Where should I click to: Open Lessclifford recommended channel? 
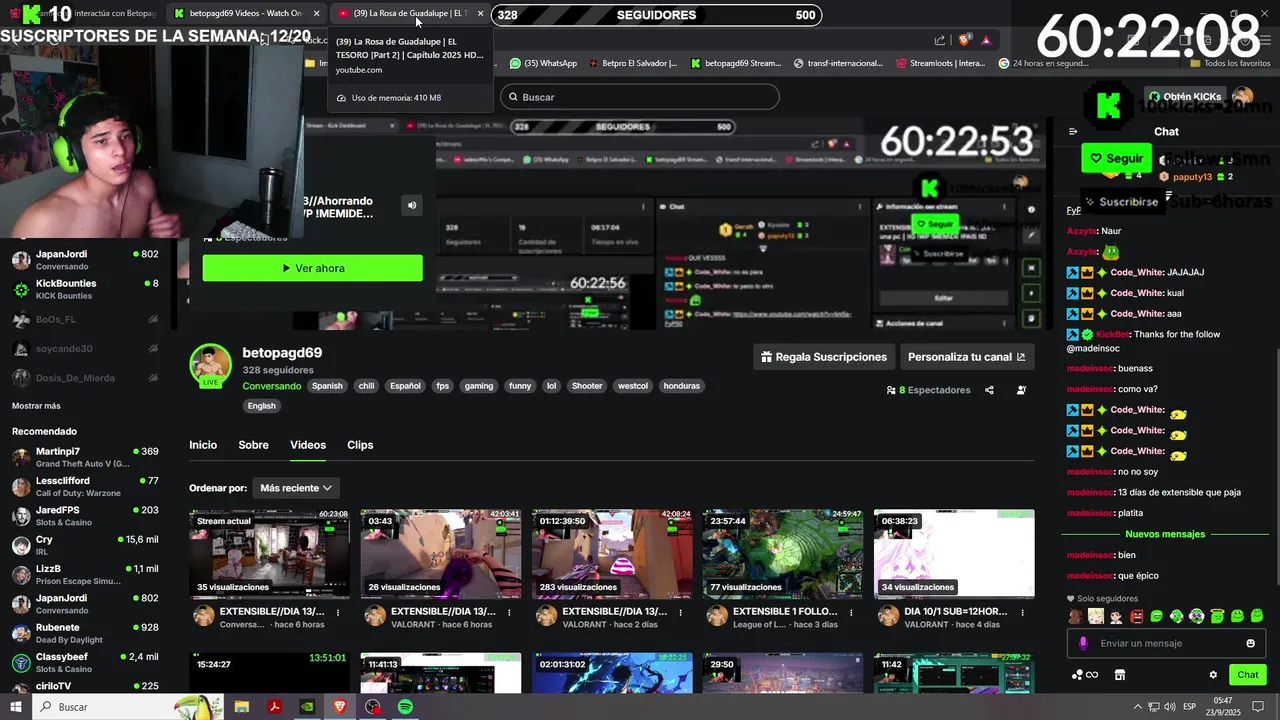point(85,487)
